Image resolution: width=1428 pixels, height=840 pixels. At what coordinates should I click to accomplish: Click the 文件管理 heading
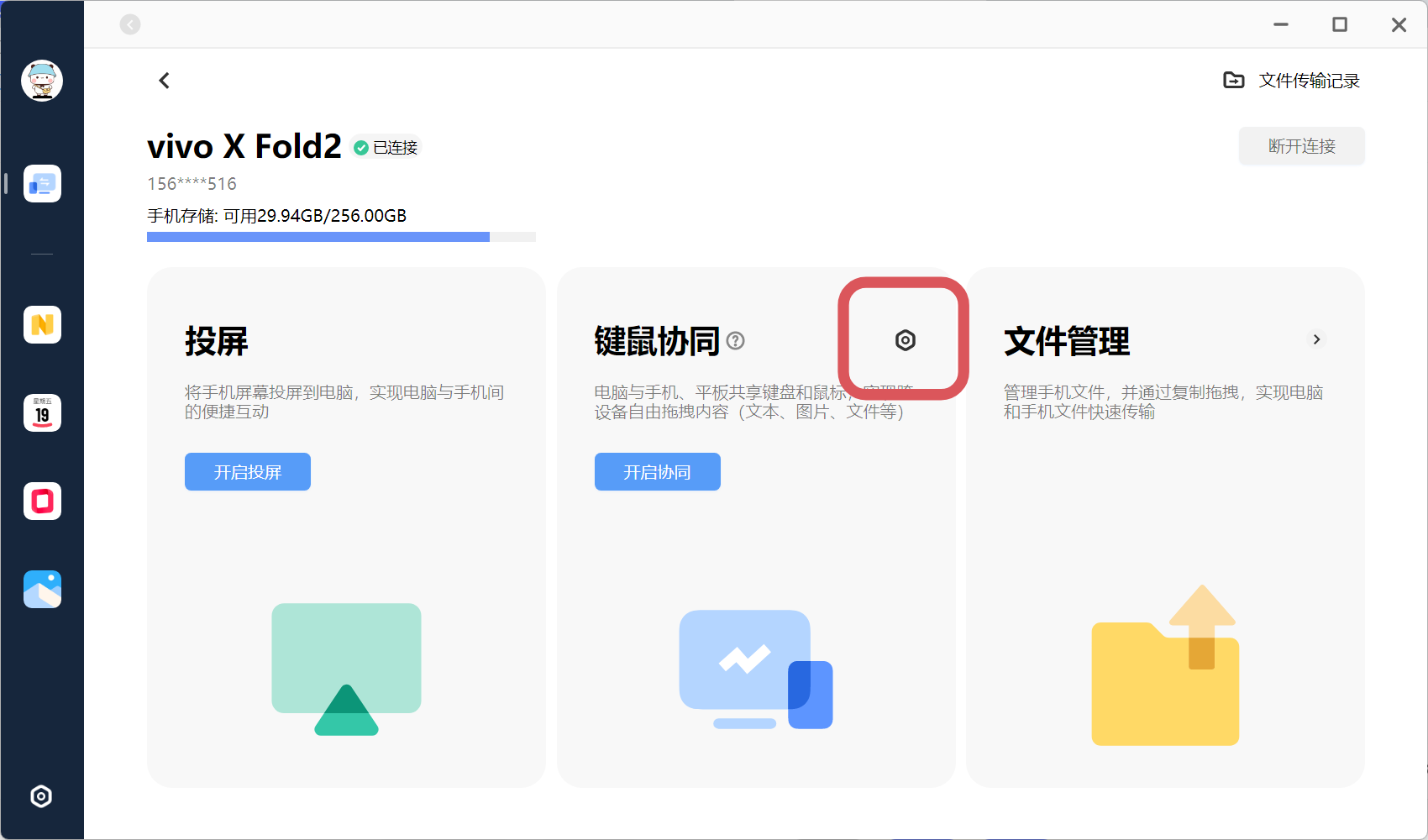pos(1067,341)
